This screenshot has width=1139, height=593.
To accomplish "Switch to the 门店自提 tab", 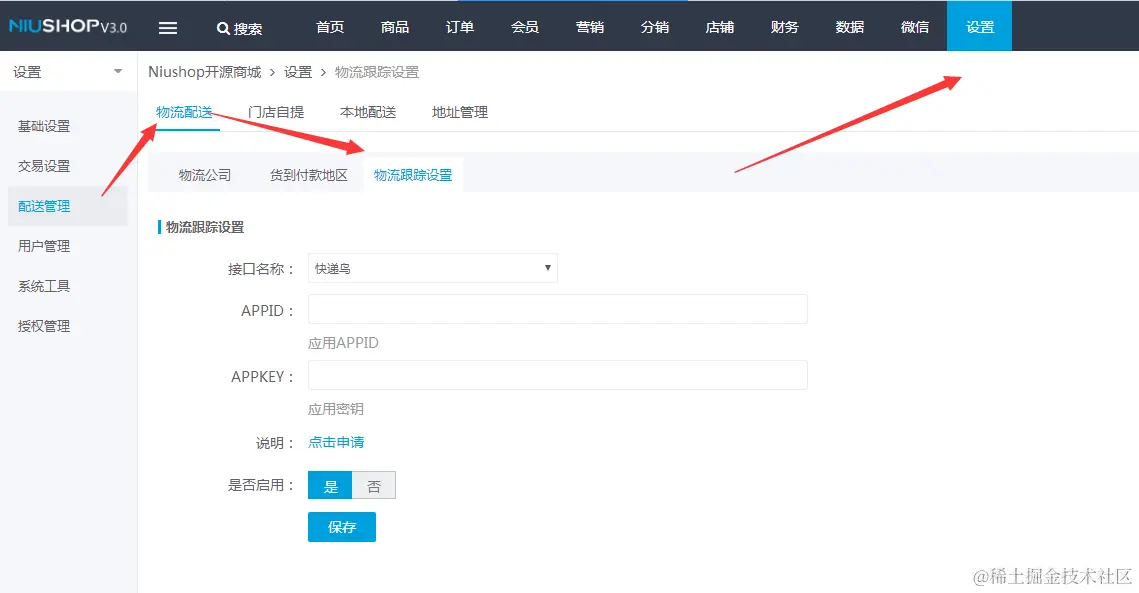I will [276, 112].
